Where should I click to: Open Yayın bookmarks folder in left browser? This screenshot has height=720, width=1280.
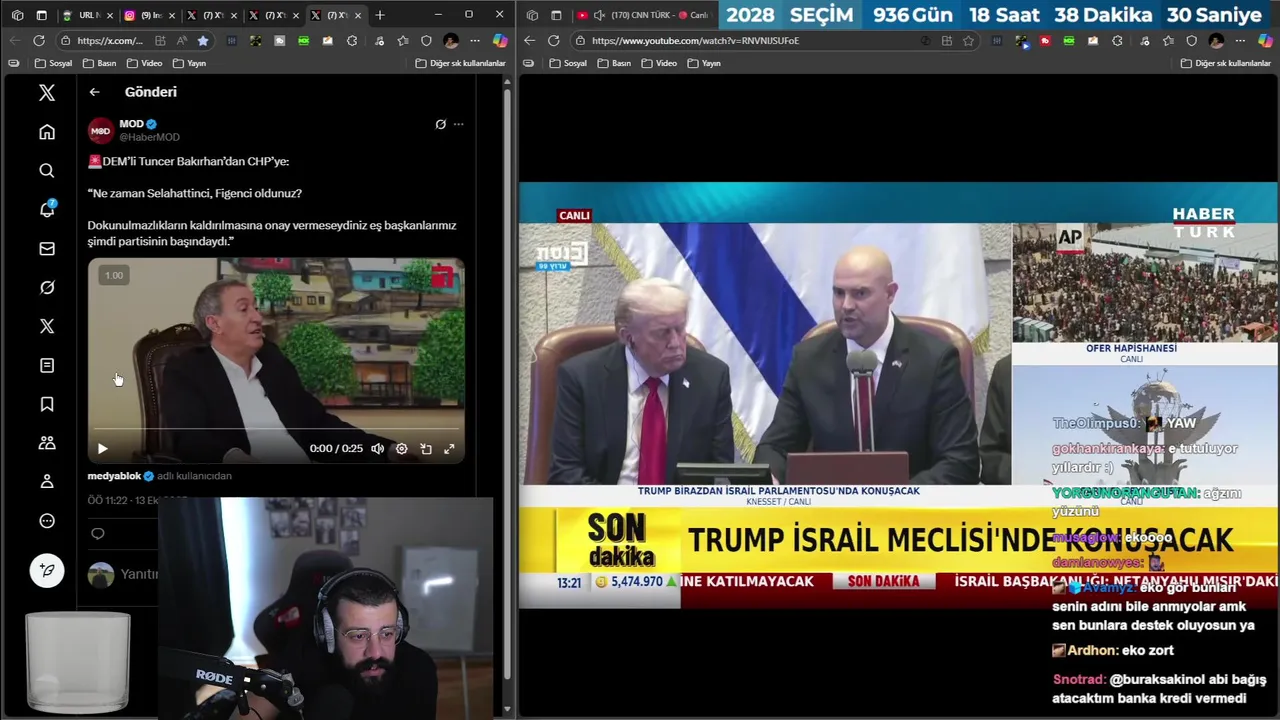click(189, 63)
